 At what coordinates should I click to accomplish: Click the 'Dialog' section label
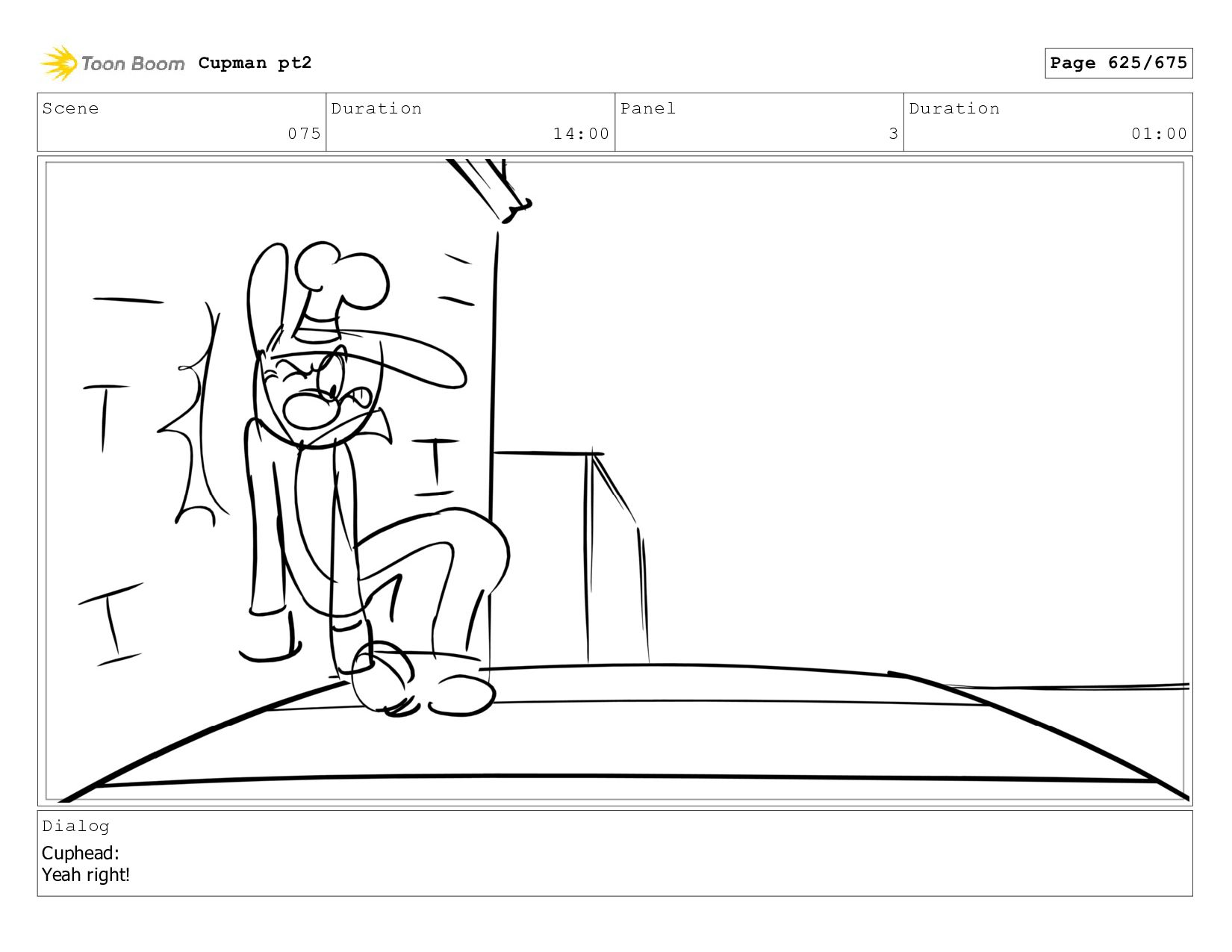click(x=75, y=826)
